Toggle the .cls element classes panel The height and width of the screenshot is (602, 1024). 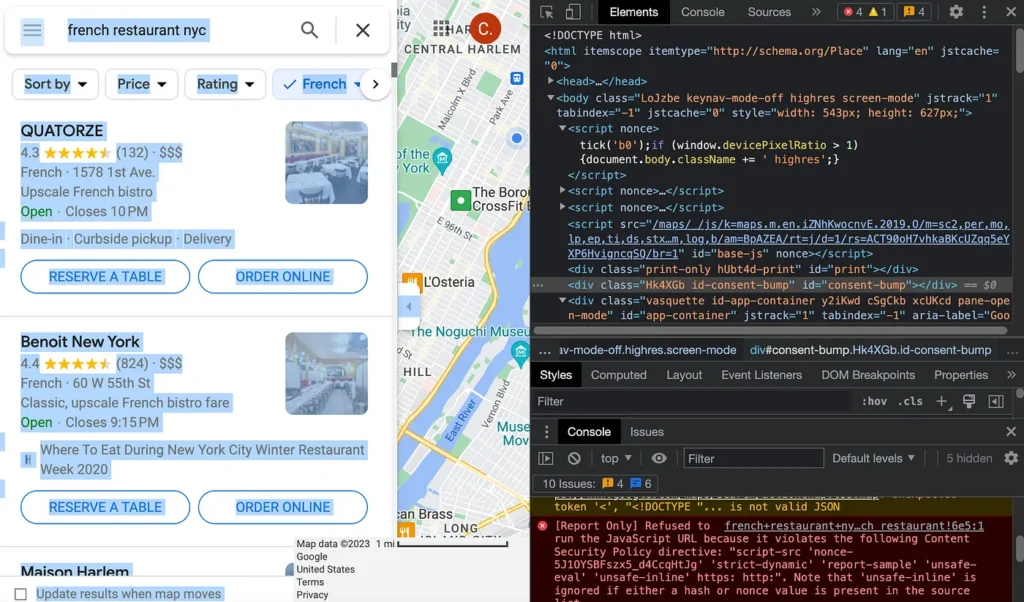tap(910, 402)
